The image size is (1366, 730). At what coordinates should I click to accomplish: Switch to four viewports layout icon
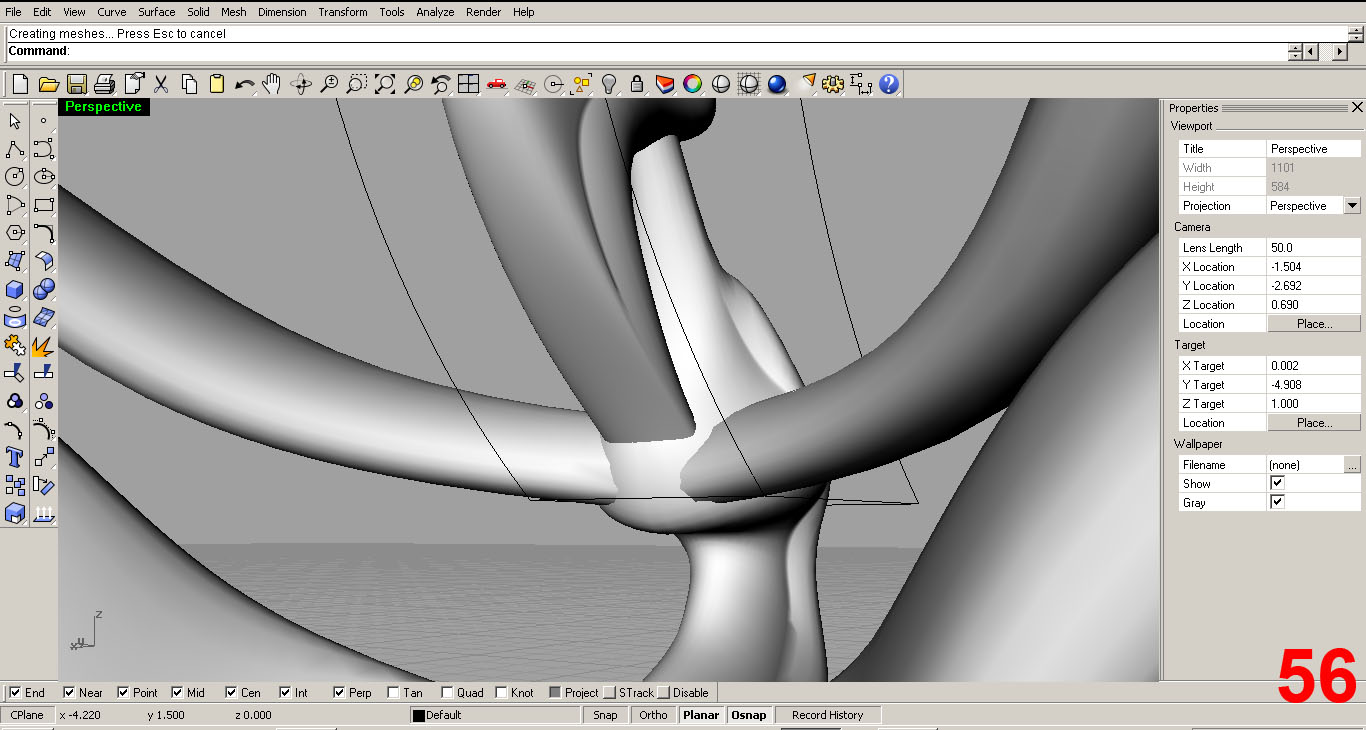(x=468, y=84)
